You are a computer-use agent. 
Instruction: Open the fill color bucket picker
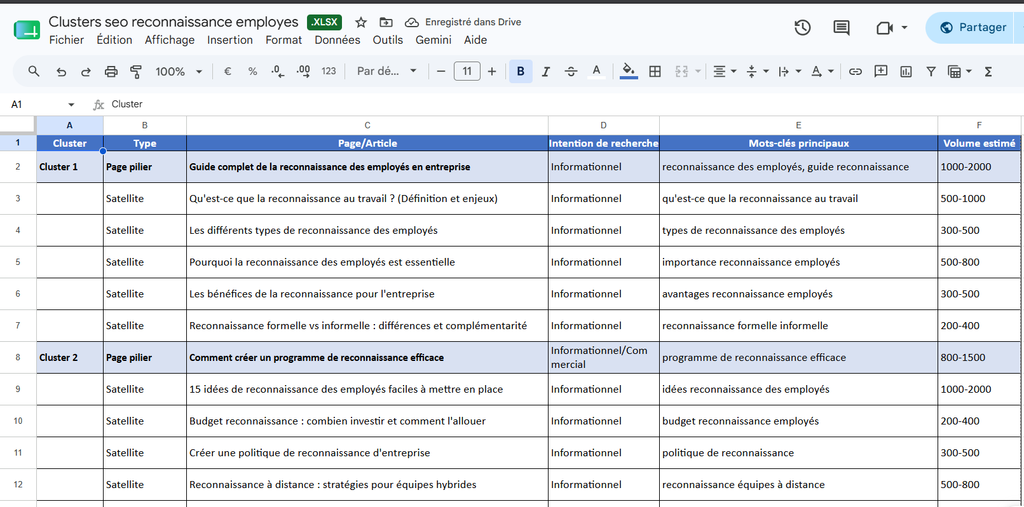(628, 71)
